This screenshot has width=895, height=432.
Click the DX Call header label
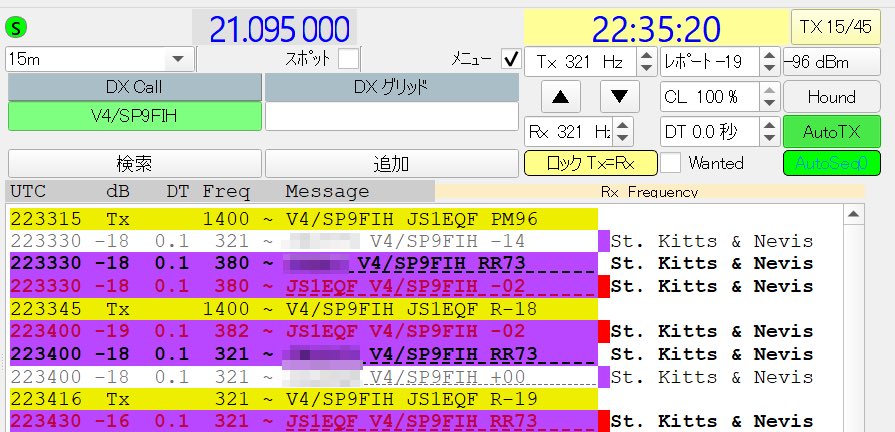135,87
